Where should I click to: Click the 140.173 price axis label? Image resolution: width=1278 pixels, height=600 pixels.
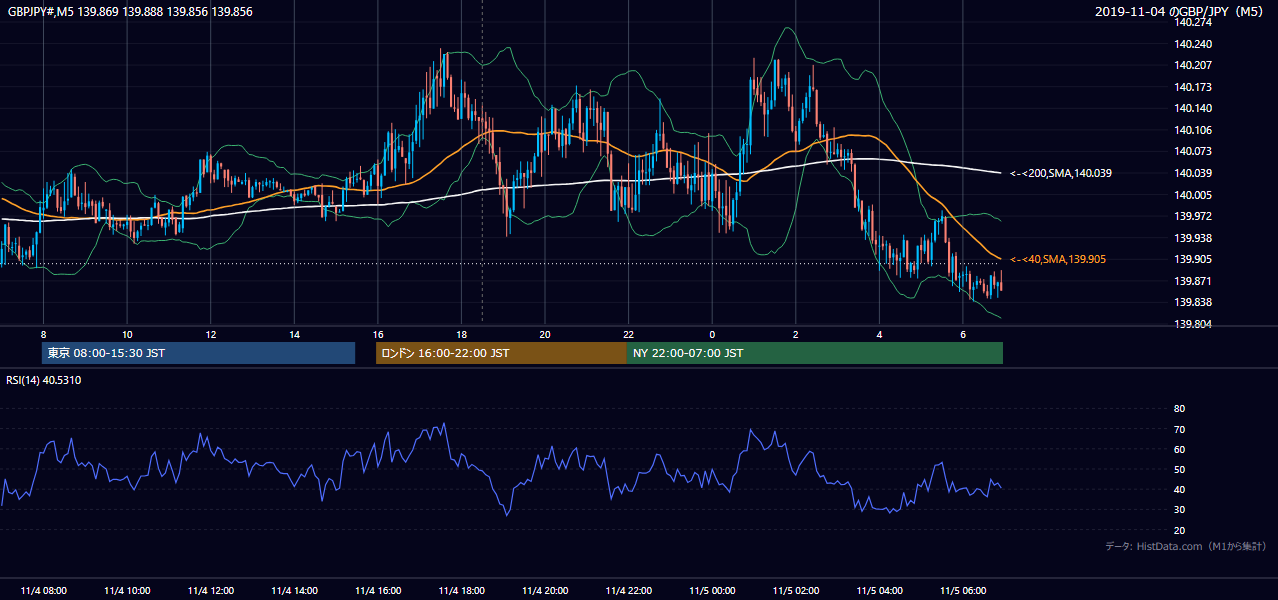coord(1193,87)
